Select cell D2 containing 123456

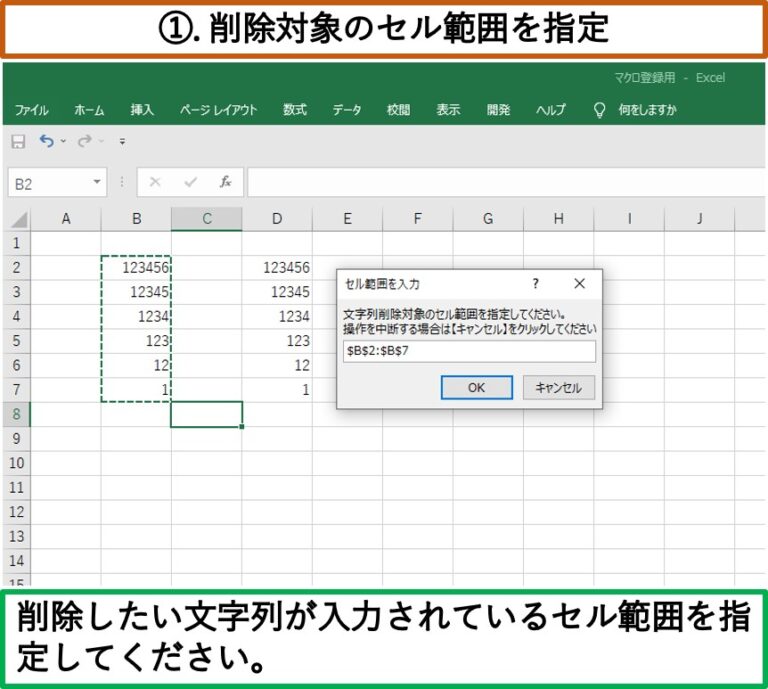[277, 268]
